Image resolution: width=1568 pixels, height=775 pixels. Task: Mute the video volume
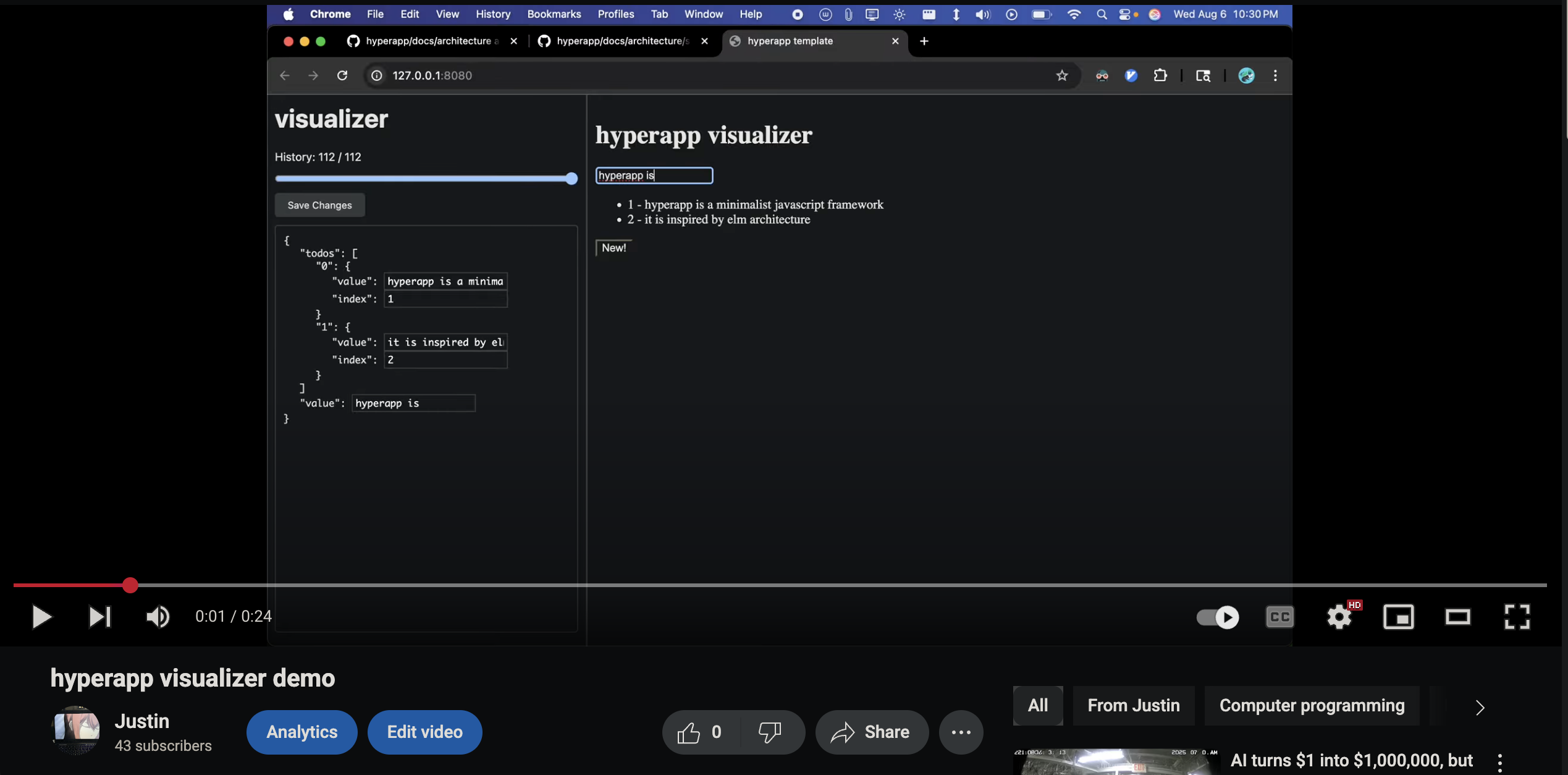coord(158,616)
